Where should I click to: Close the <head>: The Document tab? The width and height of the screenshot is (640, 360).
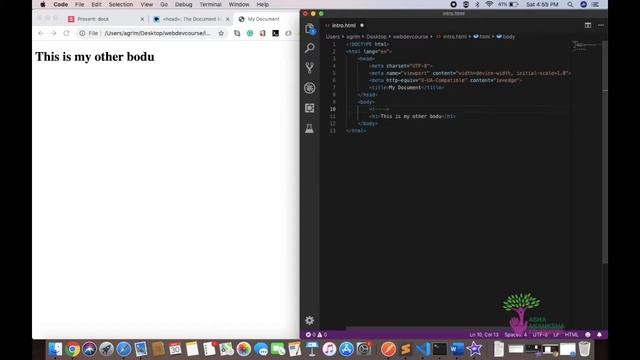point(228,19)
